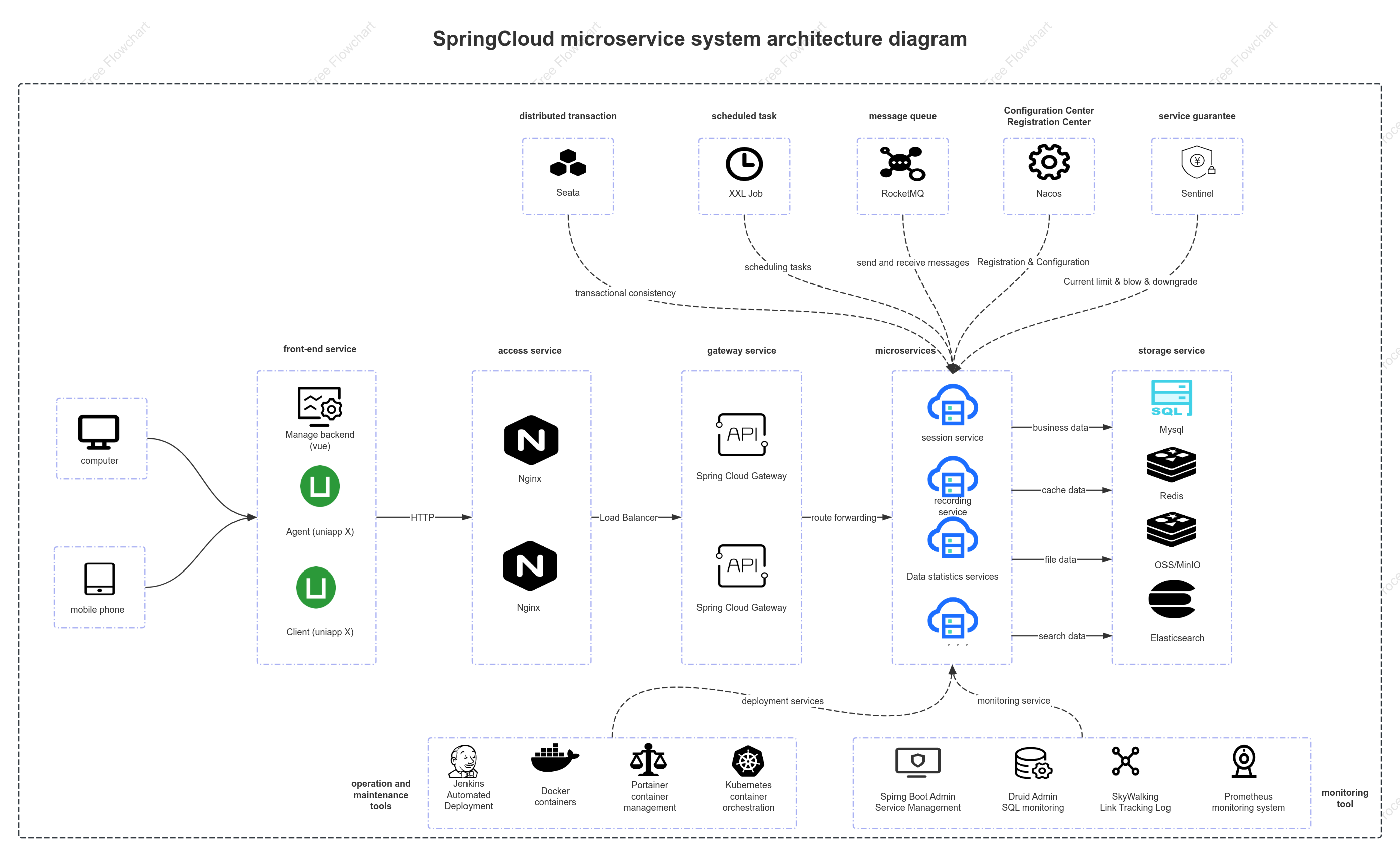Click the Elasticsearch icon

(x=1172, y=599)
